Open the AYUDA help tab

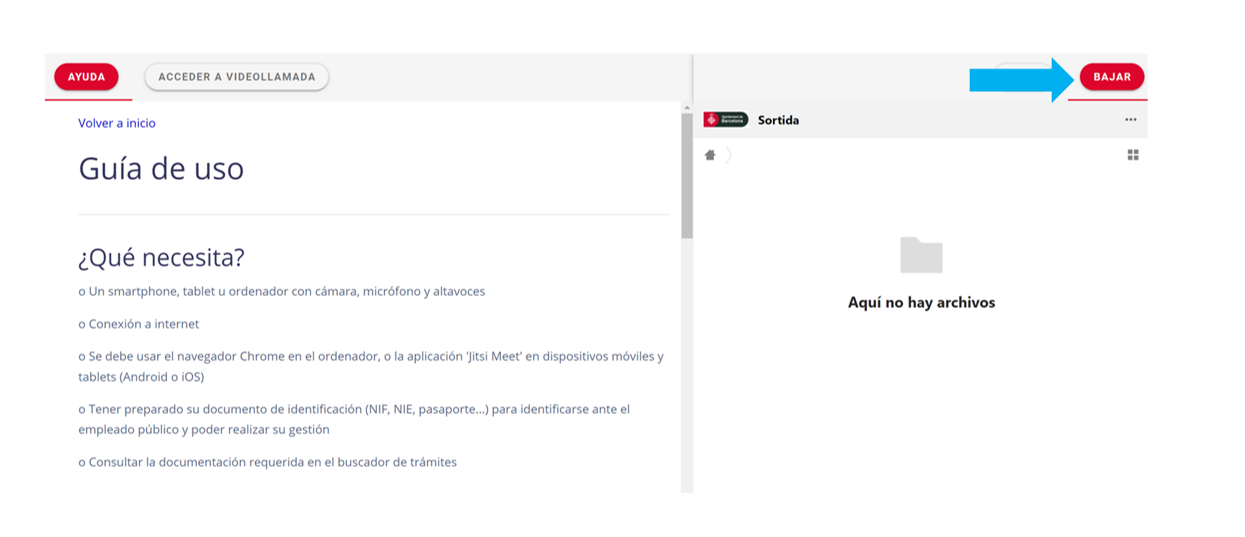pyautogui.click(x=86, y=77)
